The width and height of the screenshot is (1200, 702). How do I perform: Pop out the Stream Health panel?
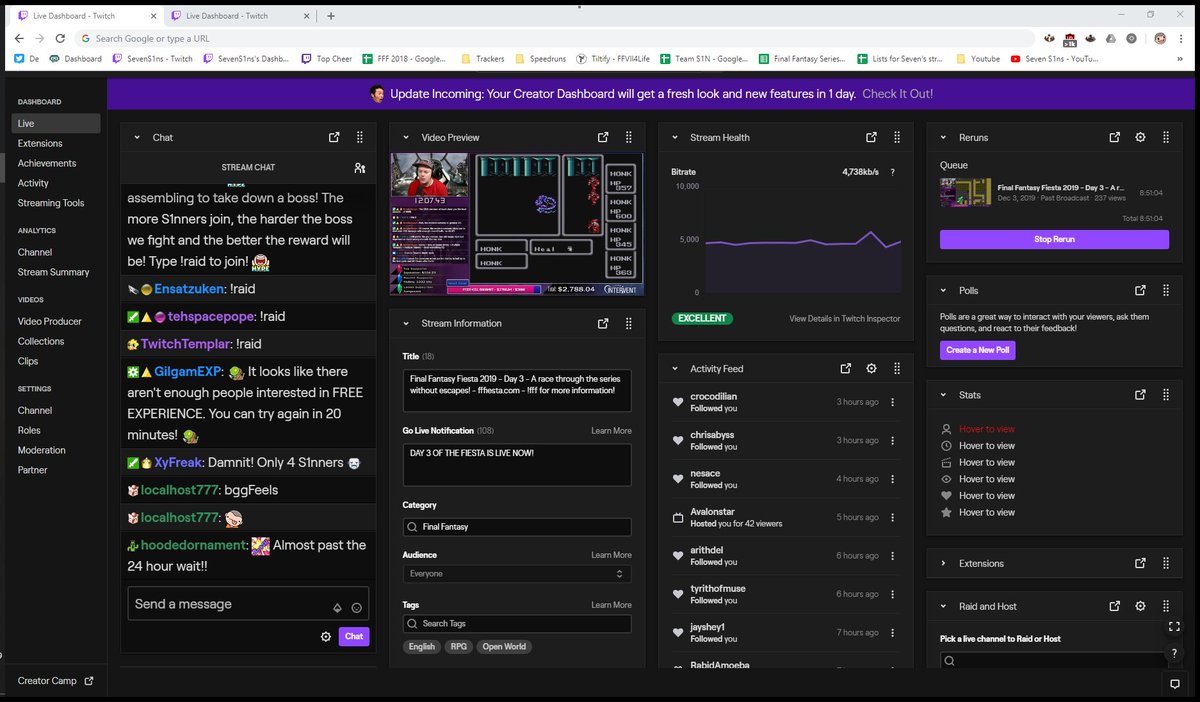(871, 137)
